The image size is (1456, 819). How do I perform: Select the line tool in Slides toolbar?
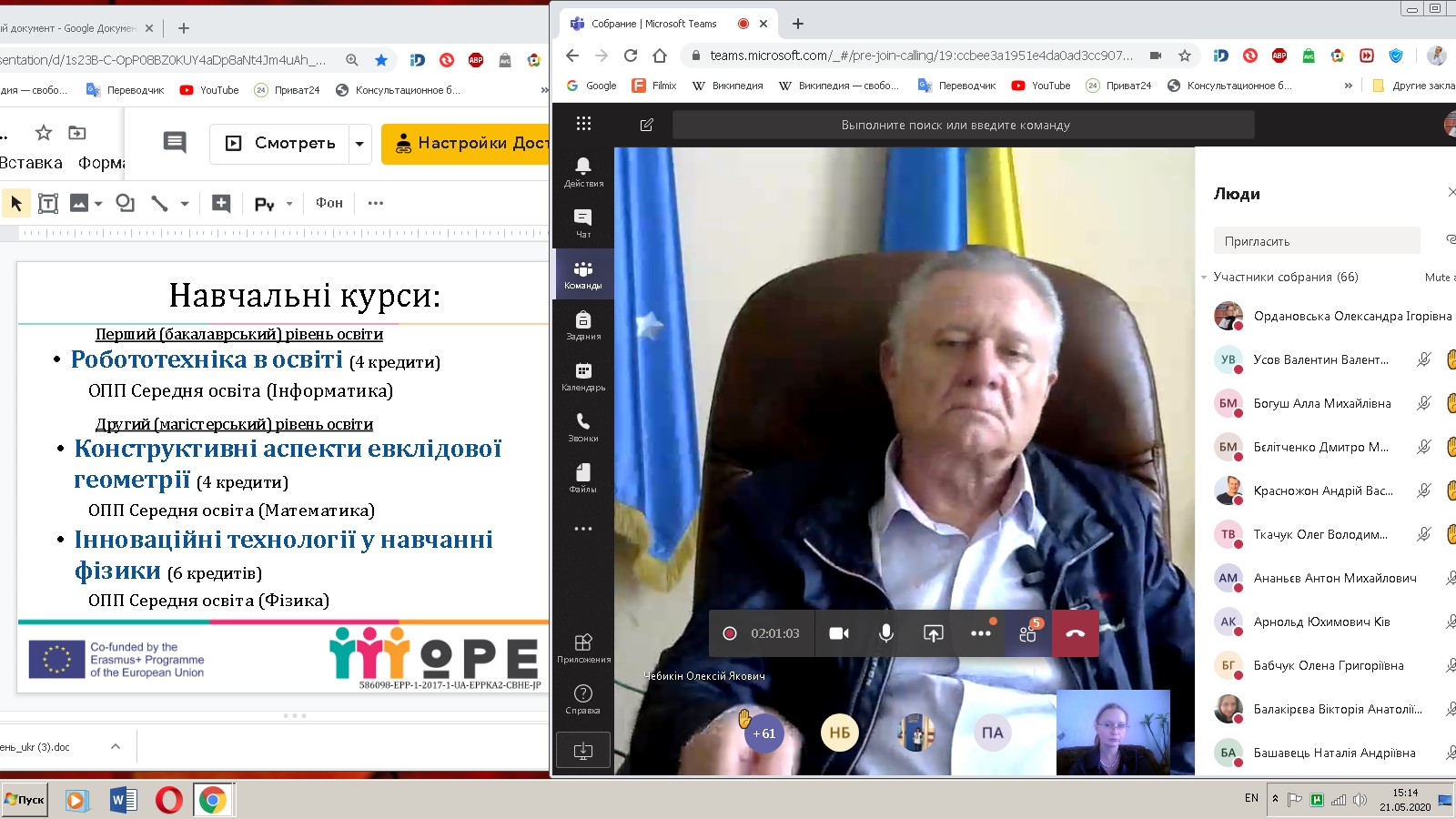pyautogui.click(x=159, y=203)
